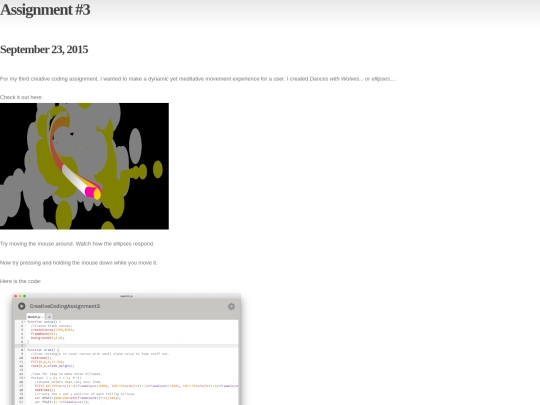
Task: Click the function draw() line in the code
Action: [x=43, y=350]
